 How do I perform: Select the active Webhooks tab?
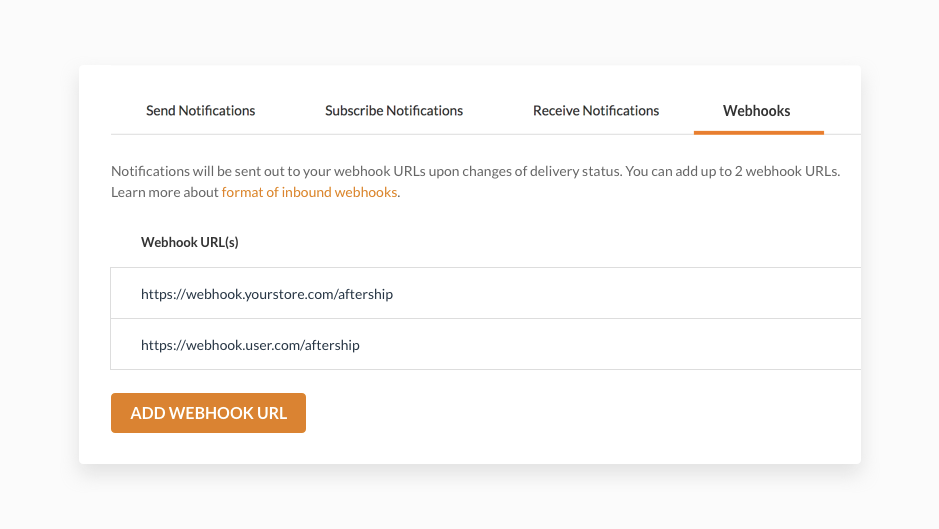757,111
